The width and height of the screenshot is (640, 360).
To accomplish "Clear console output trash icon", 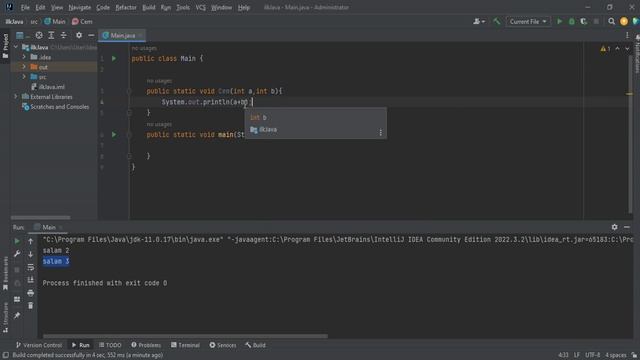I will (x=31, y=305).
